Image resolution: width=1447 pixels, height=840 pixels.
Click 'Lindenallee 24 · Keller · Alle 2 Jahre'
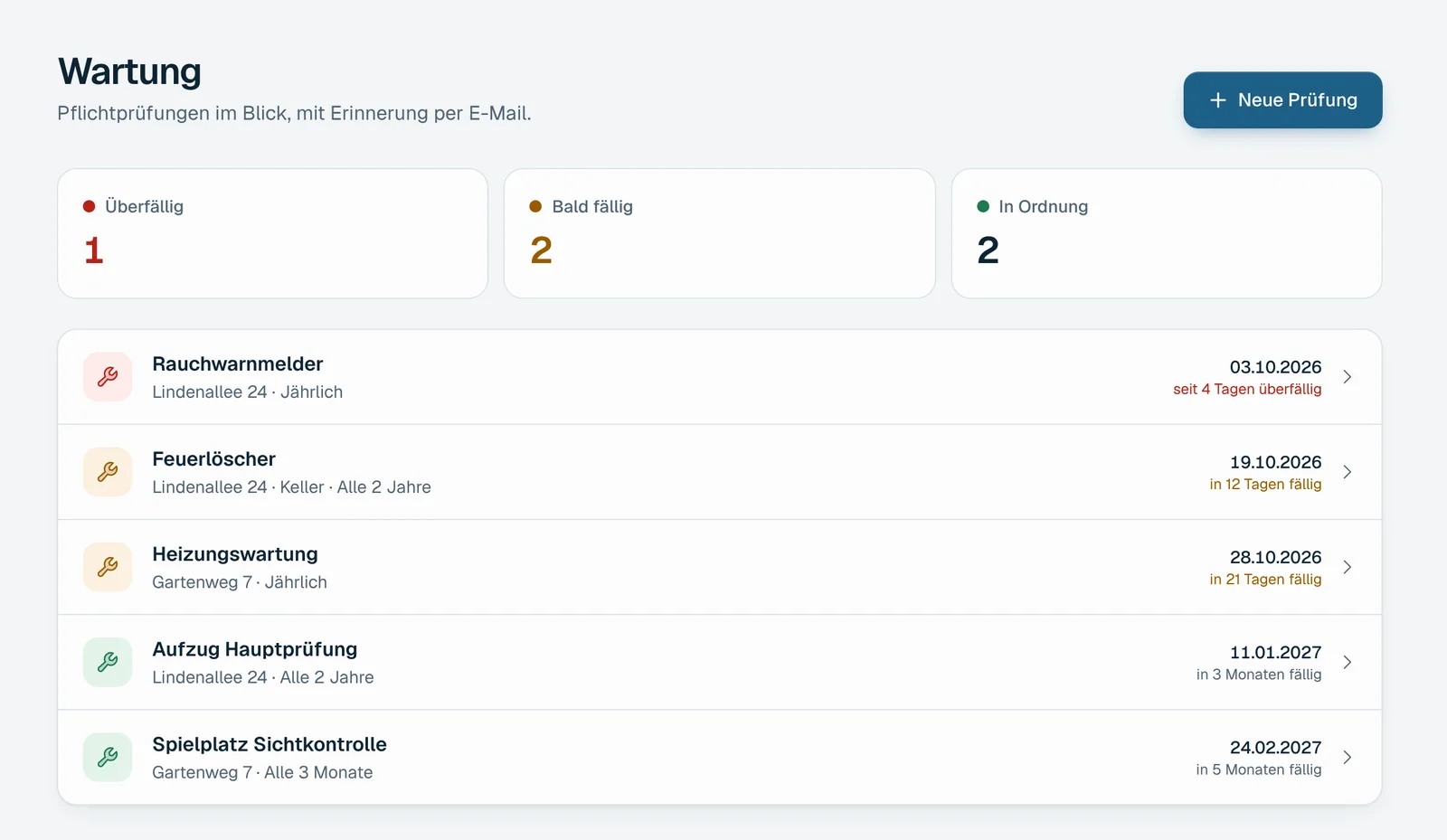291,486
